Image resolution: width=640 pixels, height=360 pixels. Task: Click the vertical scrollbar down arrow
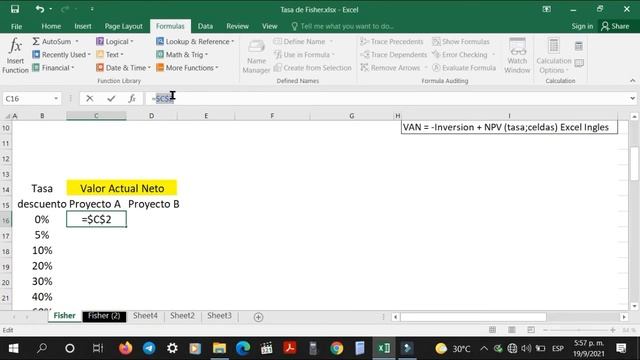tap(634, 306)
